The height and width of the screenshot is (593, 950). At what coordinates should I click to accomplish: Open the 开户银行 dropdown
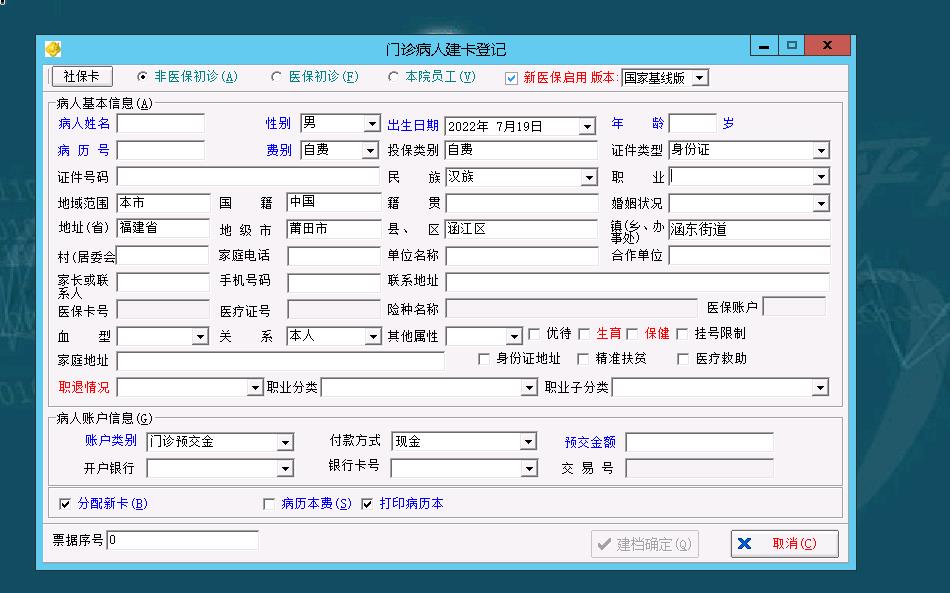(x=285, y=468)
